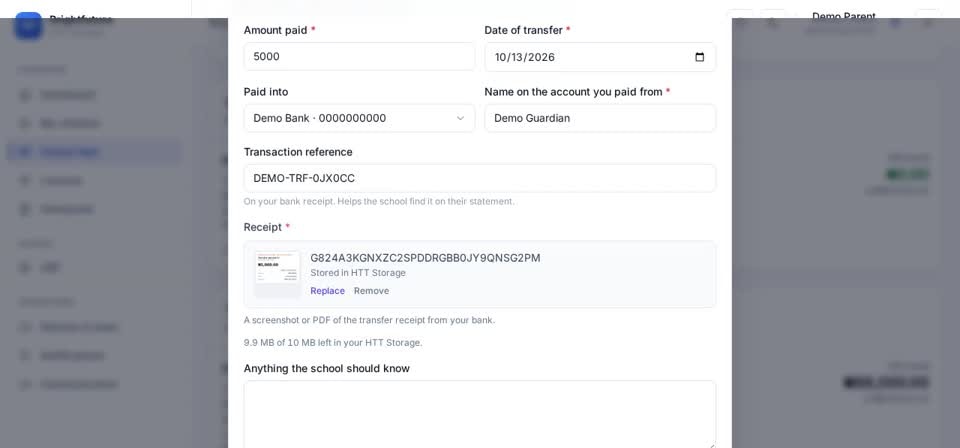Screen dimensions: 960x448
Task: Click the Brightfuture logo icon in the sidebar
Action: (x=28, y=25)
